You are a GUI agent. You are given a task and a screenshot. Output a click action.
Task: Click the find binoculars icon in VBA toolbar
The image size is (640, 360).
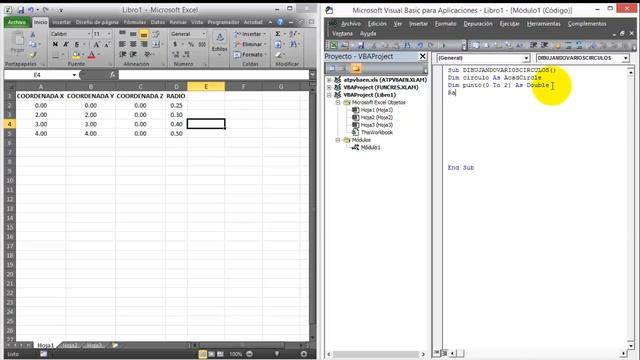(x=407, y=45)
